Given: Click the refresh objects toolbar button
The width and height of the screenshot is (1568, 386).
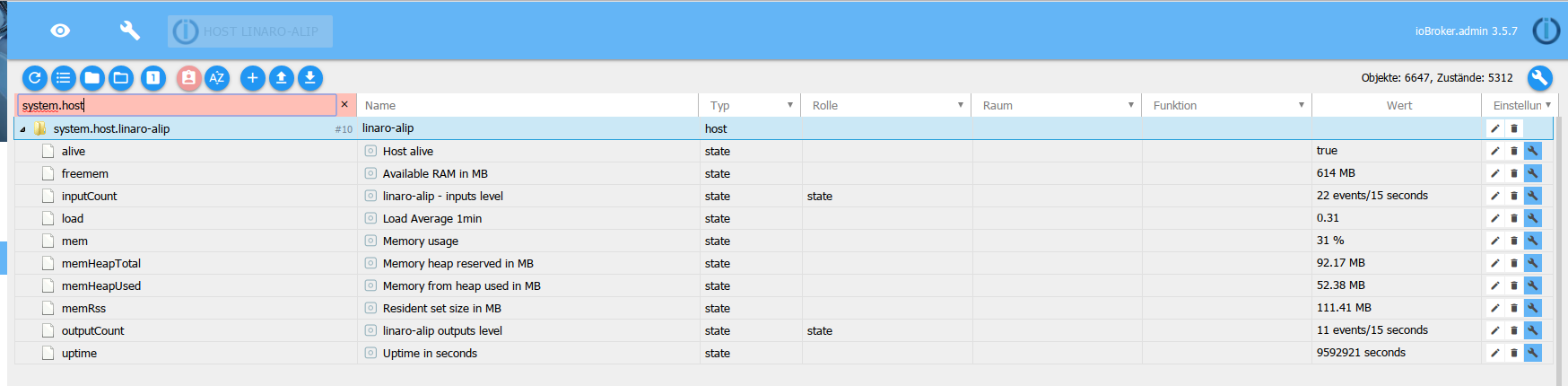Looking at the screenshot, I should pos(35,78).
